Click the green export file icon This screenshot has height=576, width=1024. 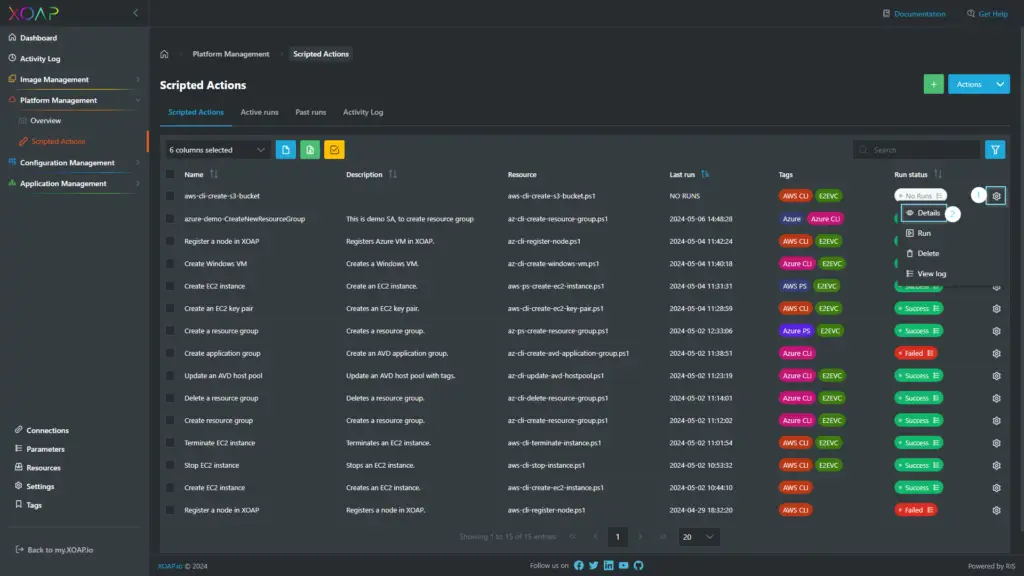310,150
